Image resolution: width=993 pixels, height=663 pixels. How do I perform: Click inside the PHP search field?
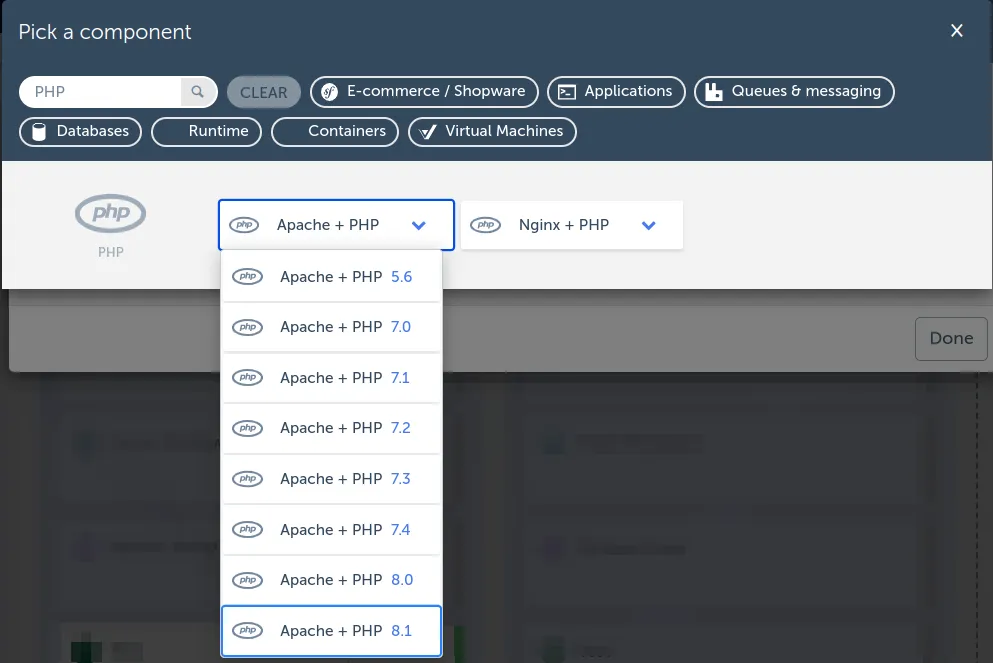[100, 91]
